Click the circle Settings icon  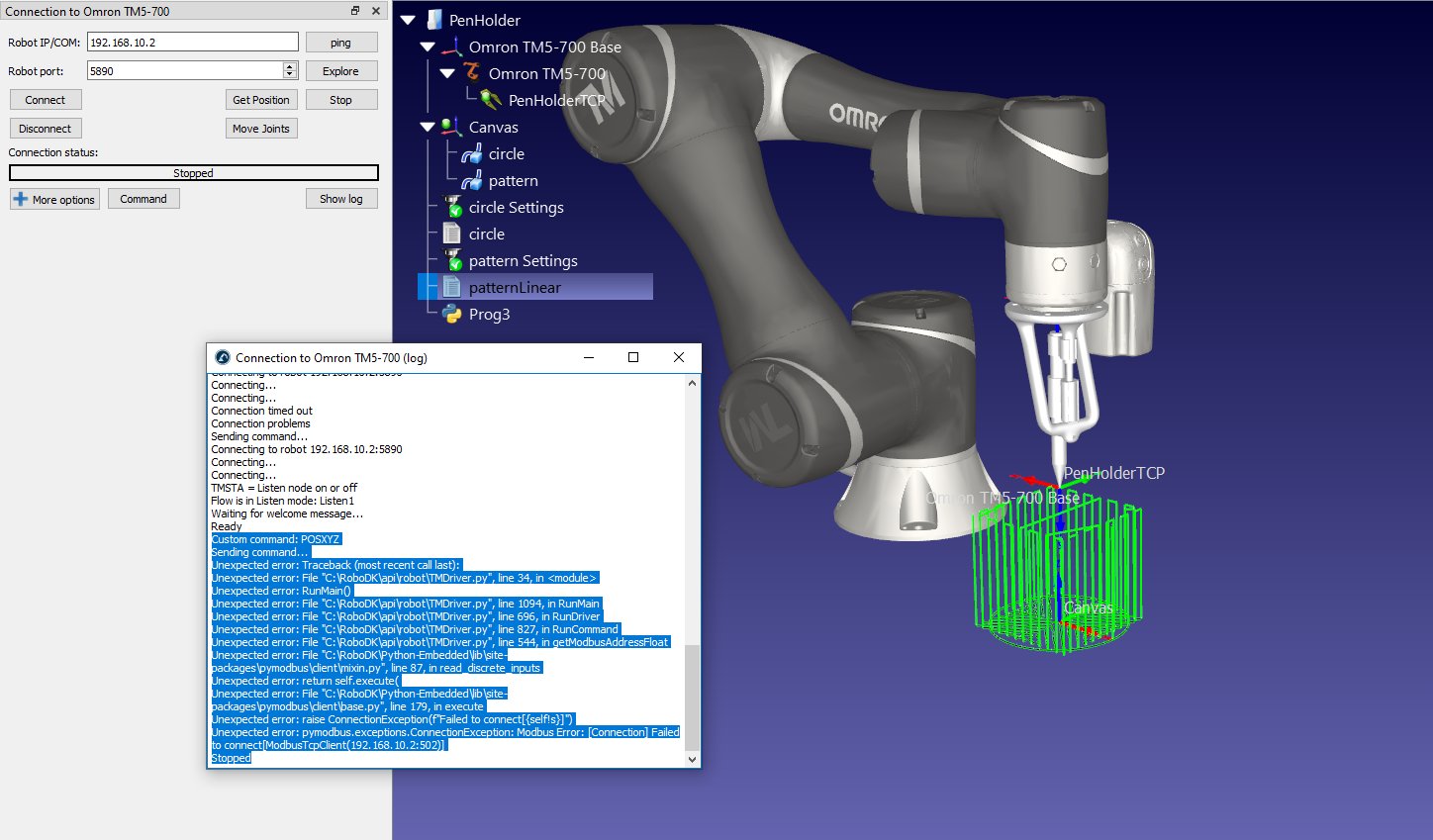452,207
